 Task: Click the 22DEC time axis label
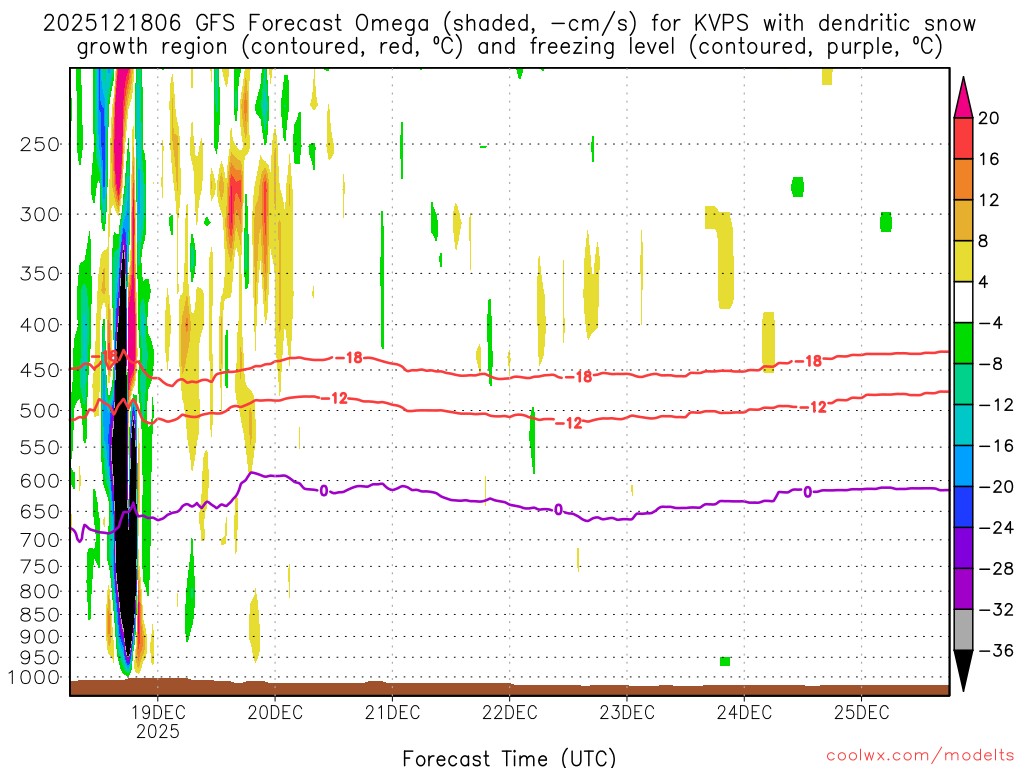509,712
